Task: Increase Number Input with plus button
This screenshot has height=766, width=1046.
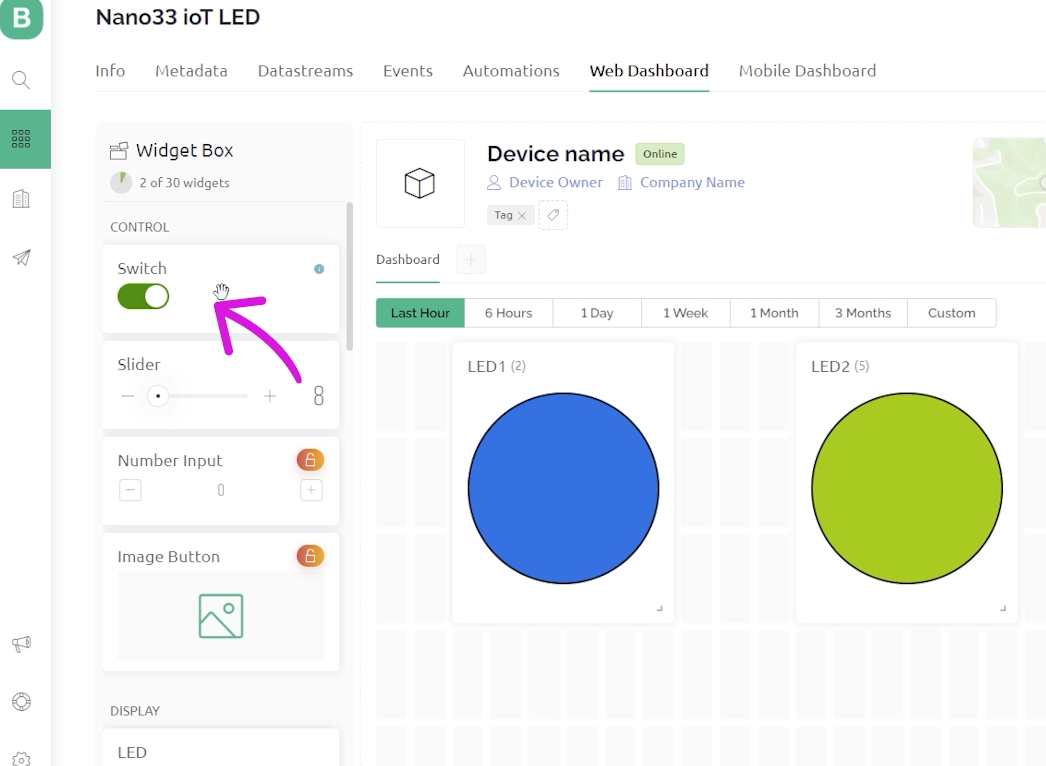Action: tap(311, 490)
